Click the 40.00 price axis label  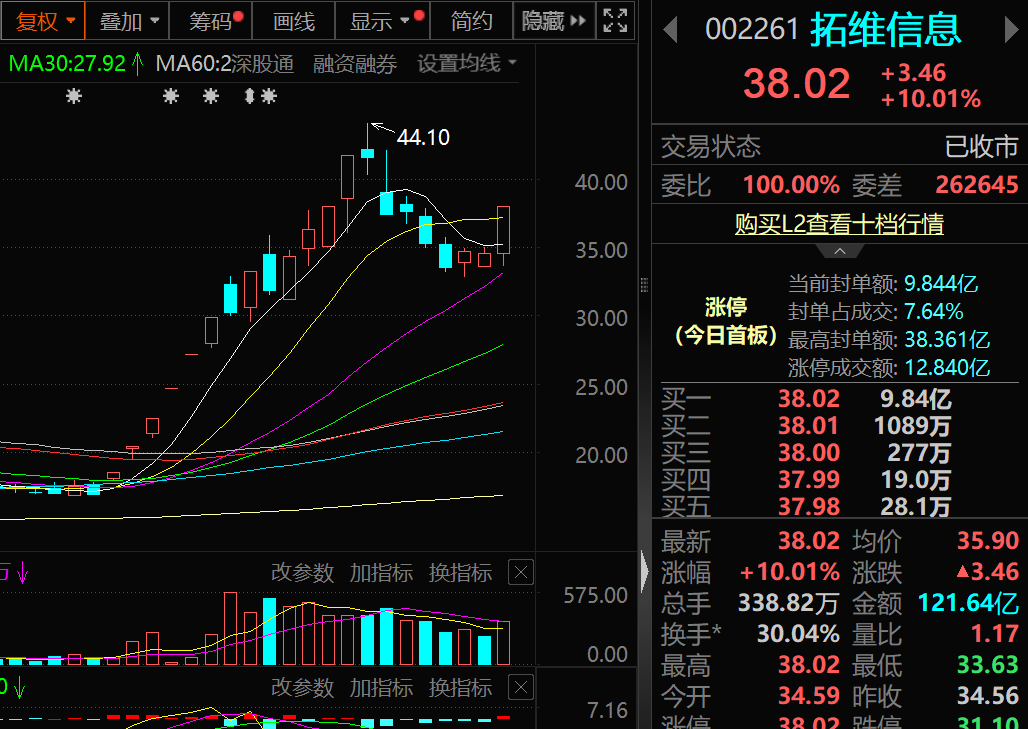pos(601,182)
